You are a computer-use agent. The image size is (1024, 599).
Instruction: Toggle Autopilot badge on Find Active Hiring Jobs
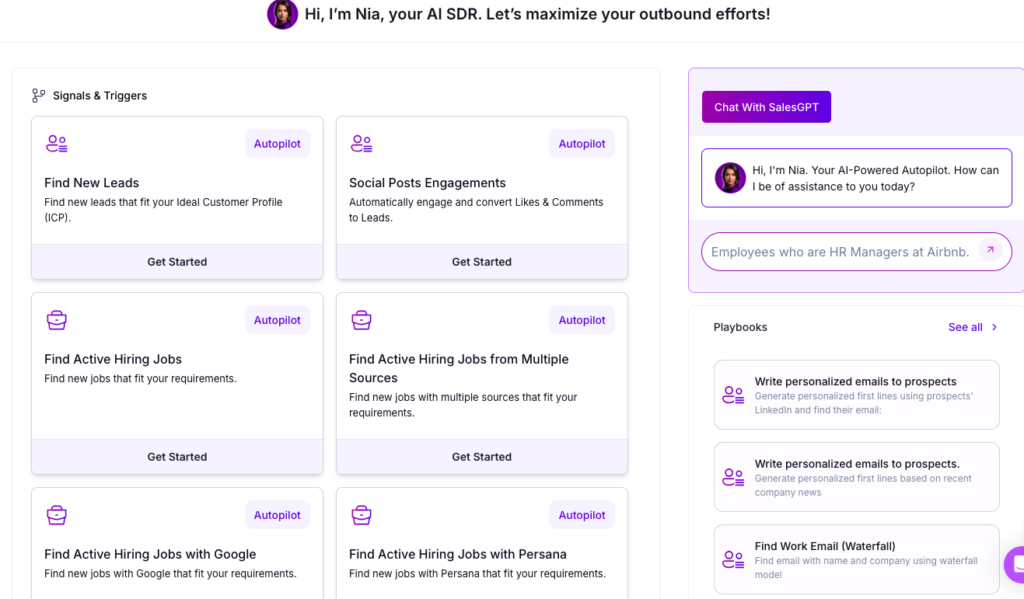coord(277,320)
